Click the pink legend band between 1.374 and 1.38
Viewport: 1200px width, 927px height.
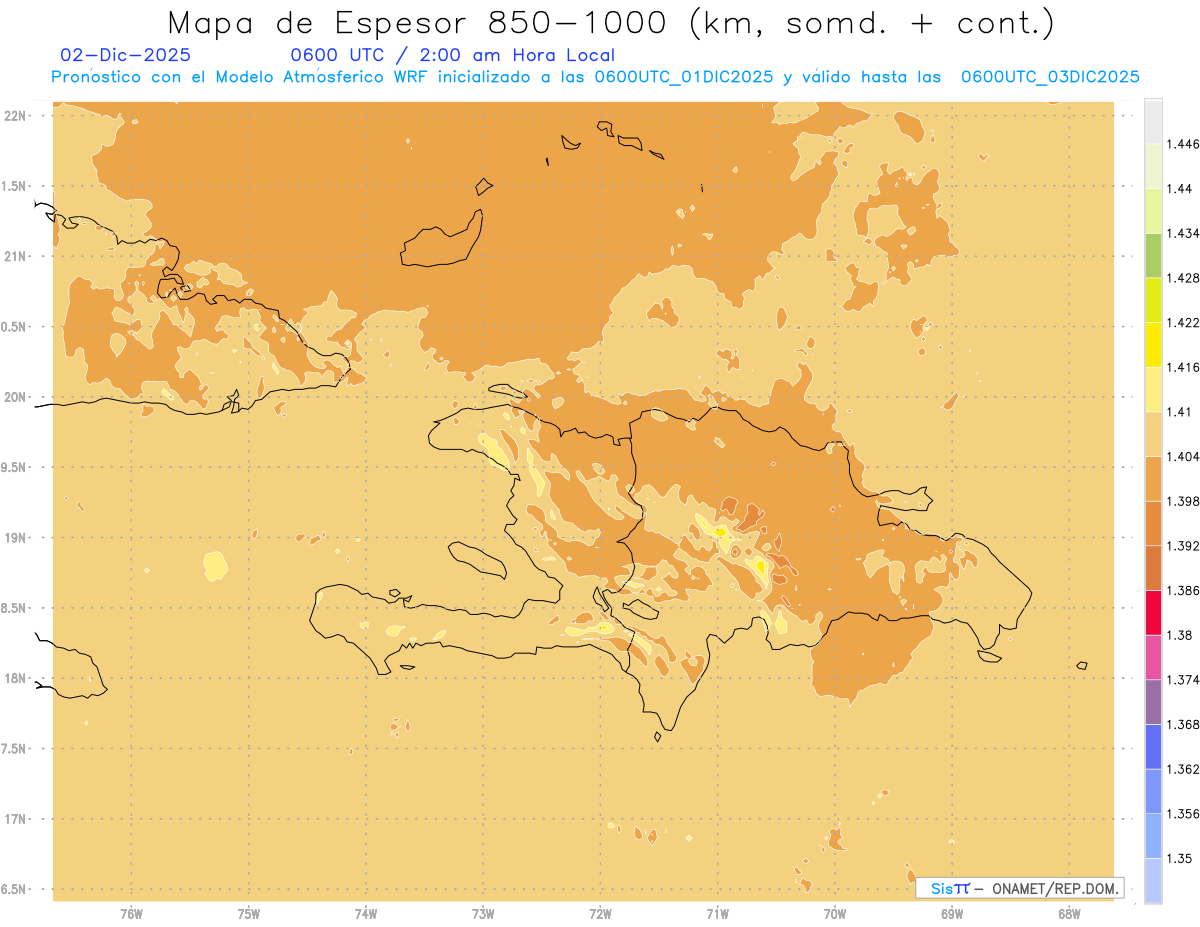1153,657
